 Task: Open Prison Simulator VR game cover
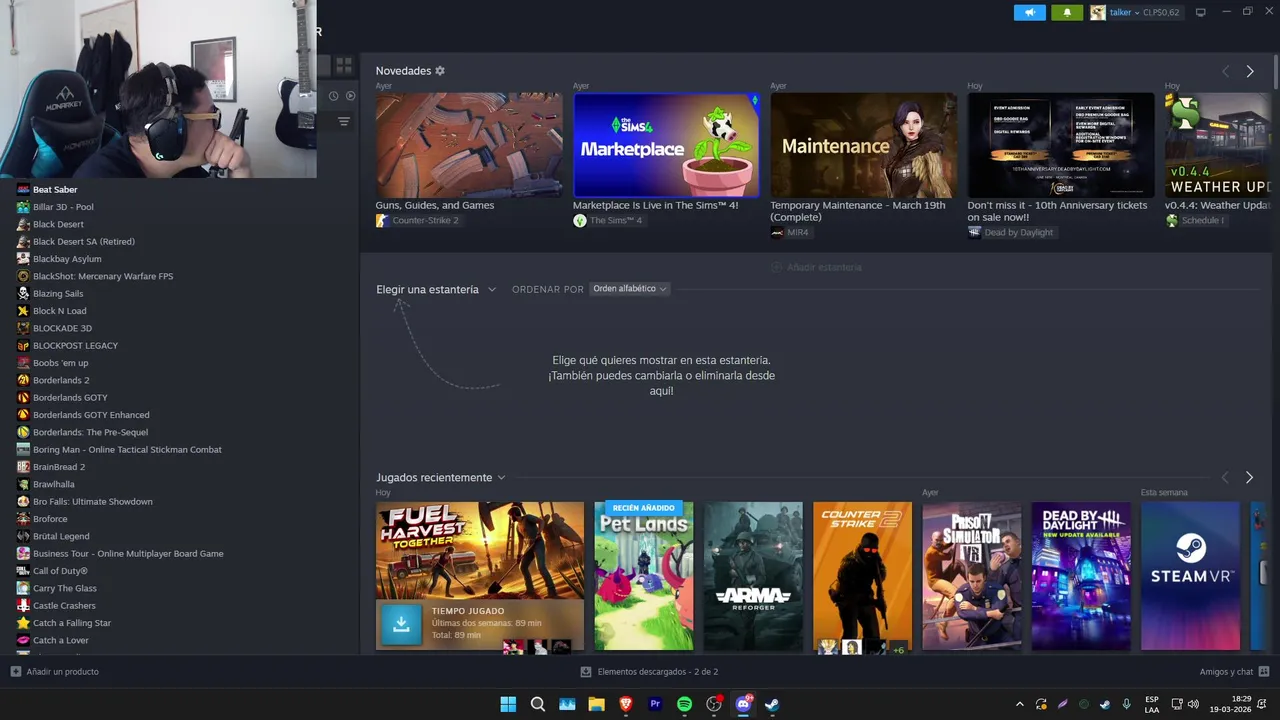pyautogui.click(x=972, y=576)
